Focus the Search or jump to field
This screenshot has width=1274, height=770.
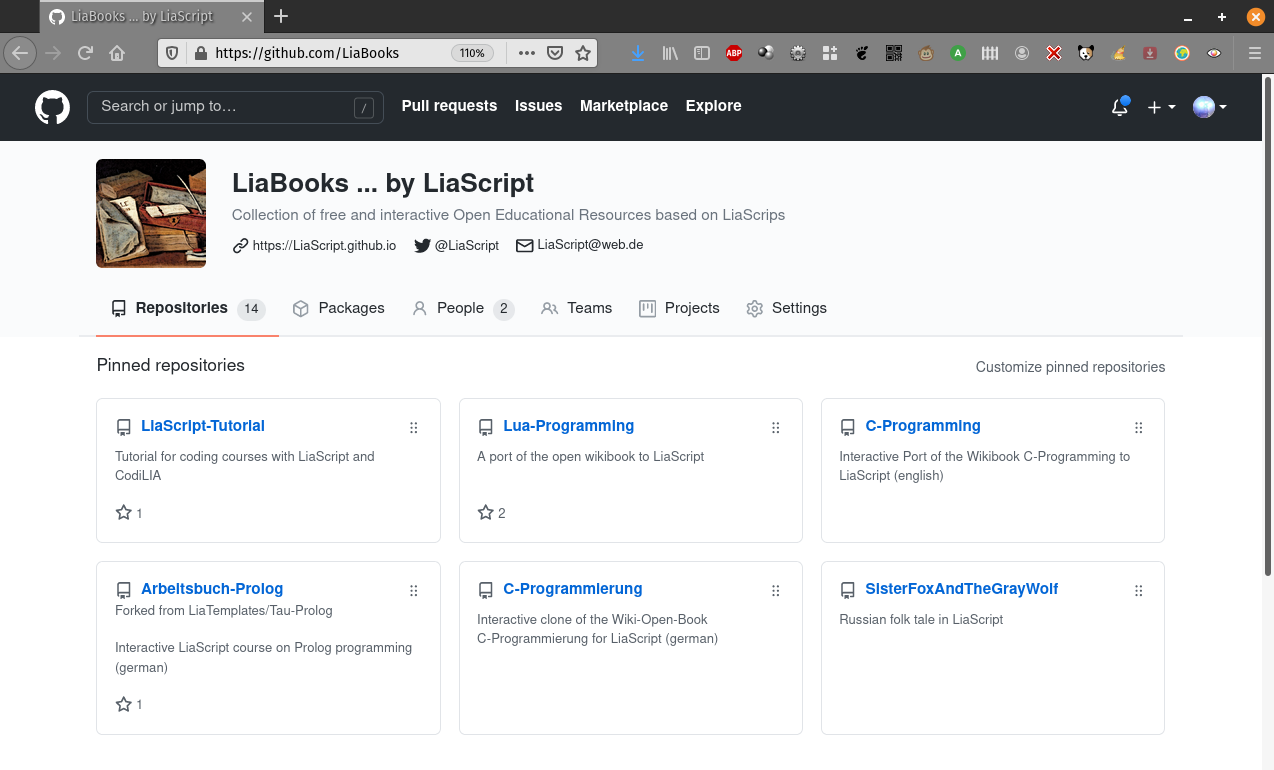235,107
